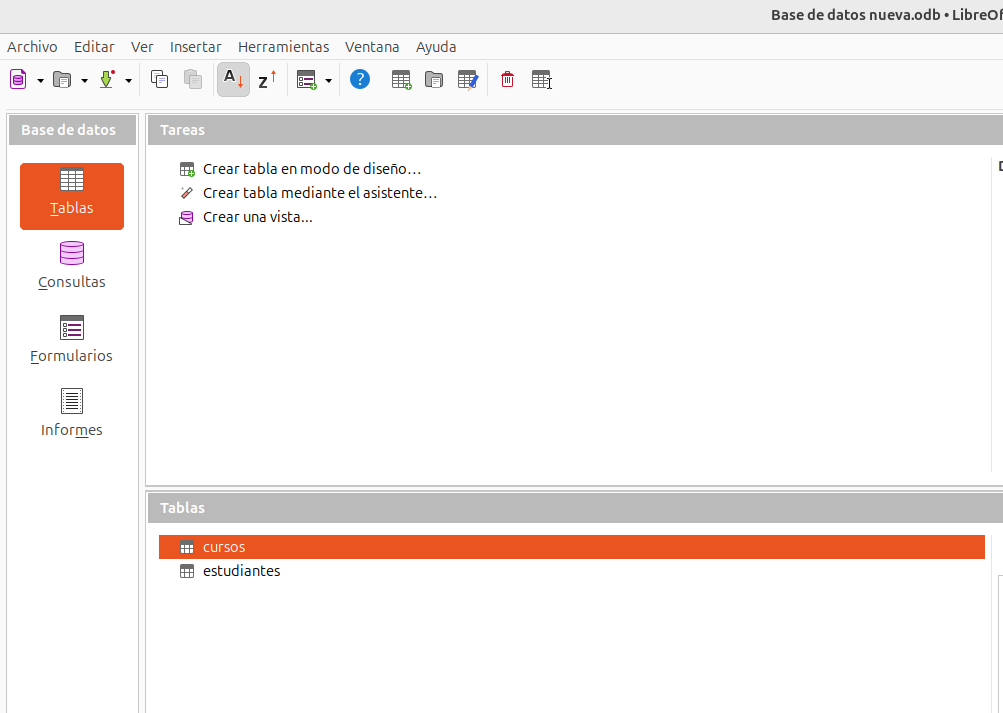1003x713 pixels.
Task: Select Consultas in database sidebar
Action: (x=72, y=265)
